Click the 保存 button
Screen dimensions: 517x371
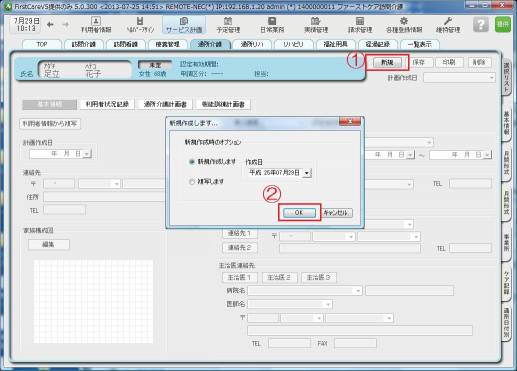coord(418,62)
